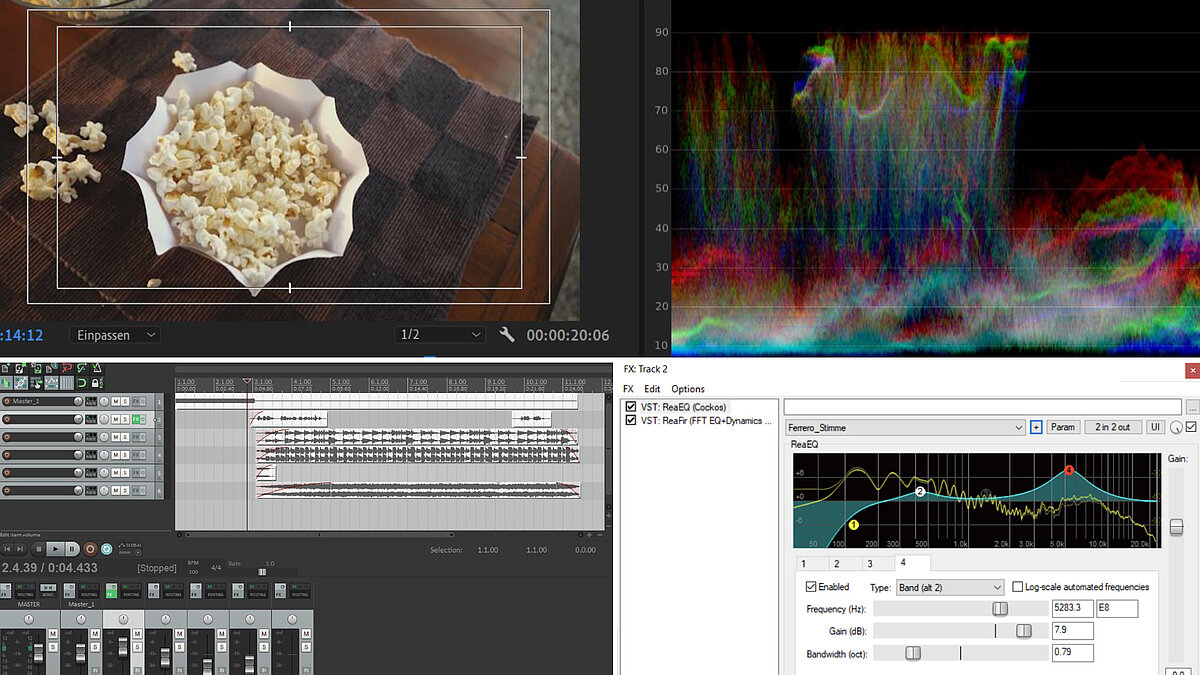1200x675 pixels.
Task: Toggle the snap magnet toolbar icon
Action: coord(82,383)
